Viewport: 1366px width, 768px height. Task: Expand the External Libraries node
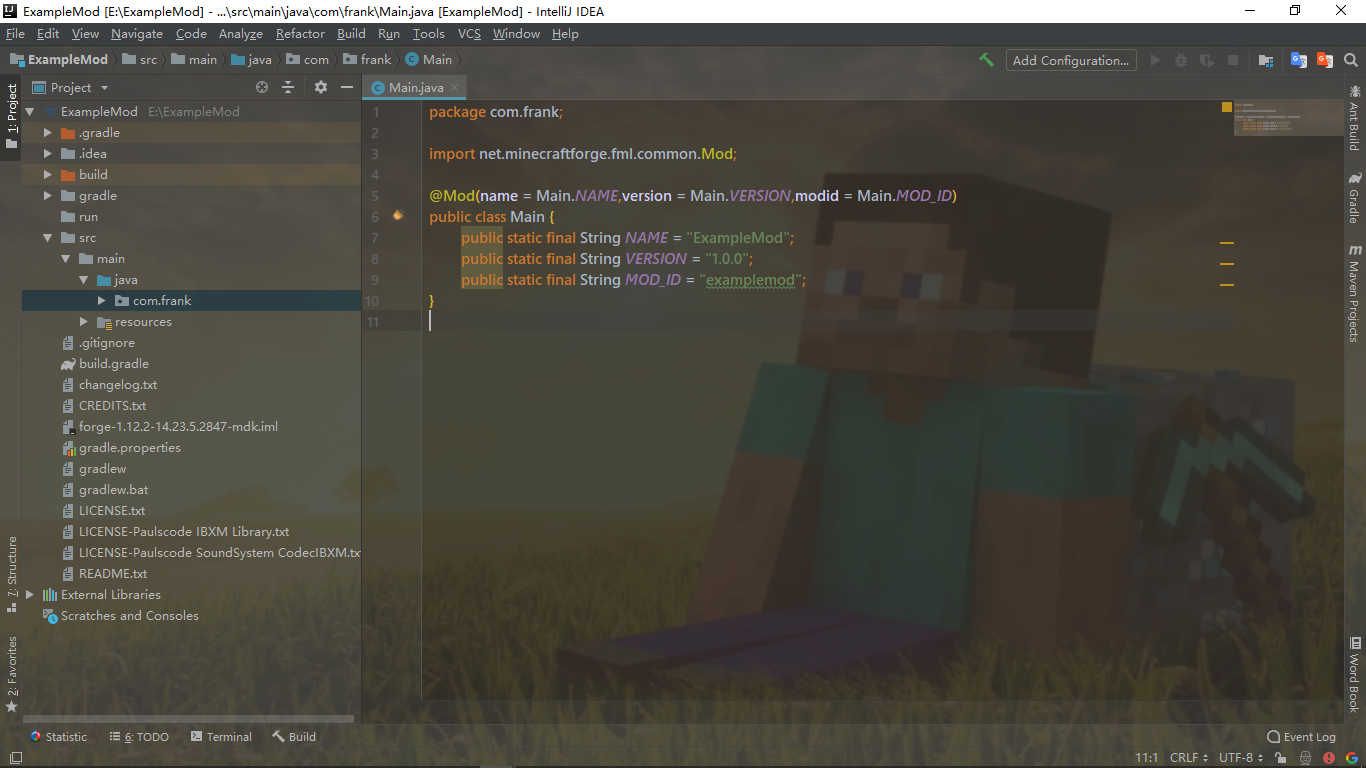pos(30,594)
